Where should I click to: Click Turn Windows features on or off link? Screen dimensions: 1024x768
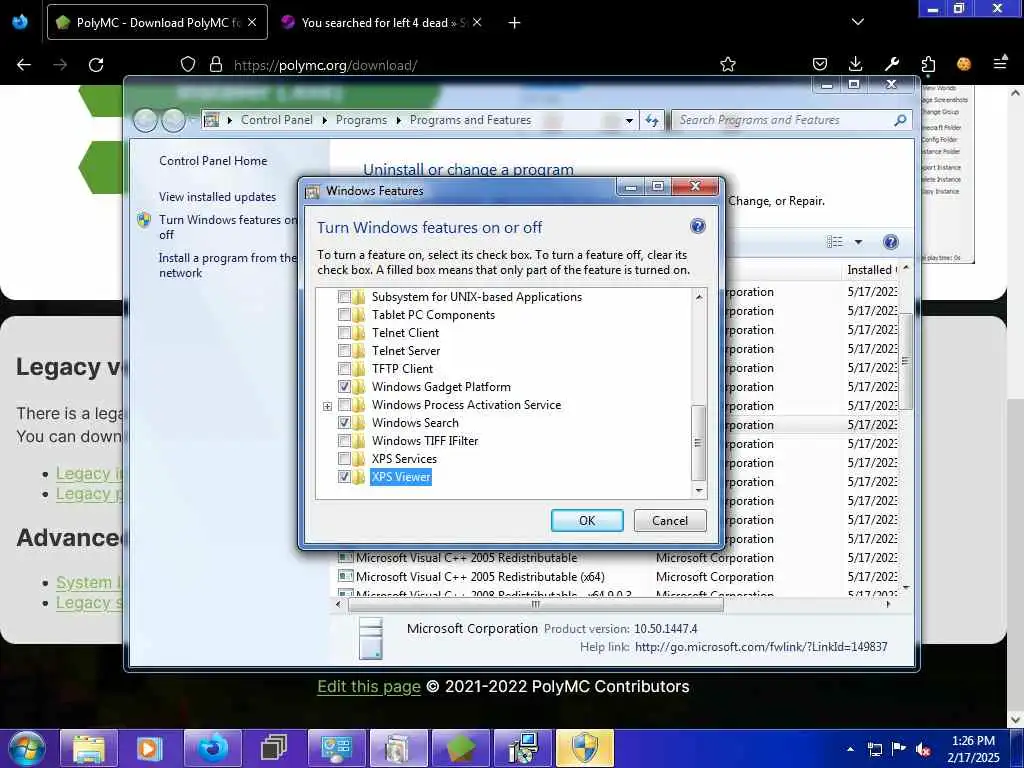click(227, 227)
